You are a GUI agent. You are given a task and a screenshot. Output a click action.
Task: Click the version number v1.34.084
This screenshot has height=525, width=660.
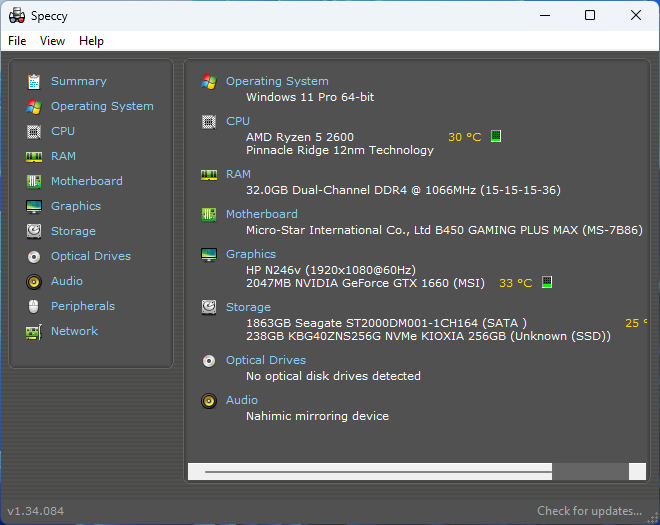[x=36, y=511]
